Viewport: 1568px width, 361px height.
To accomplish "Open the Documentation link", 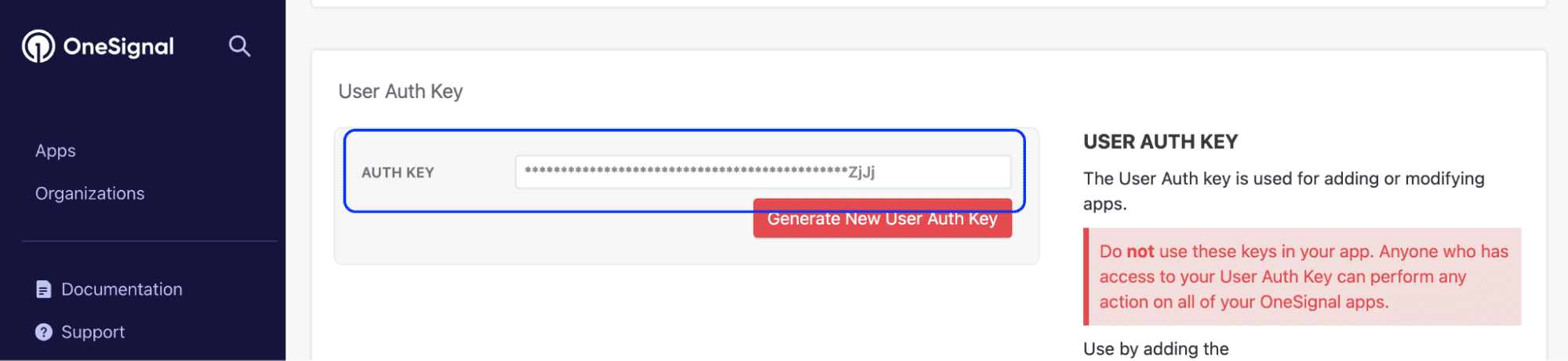I will click(122, 290).
